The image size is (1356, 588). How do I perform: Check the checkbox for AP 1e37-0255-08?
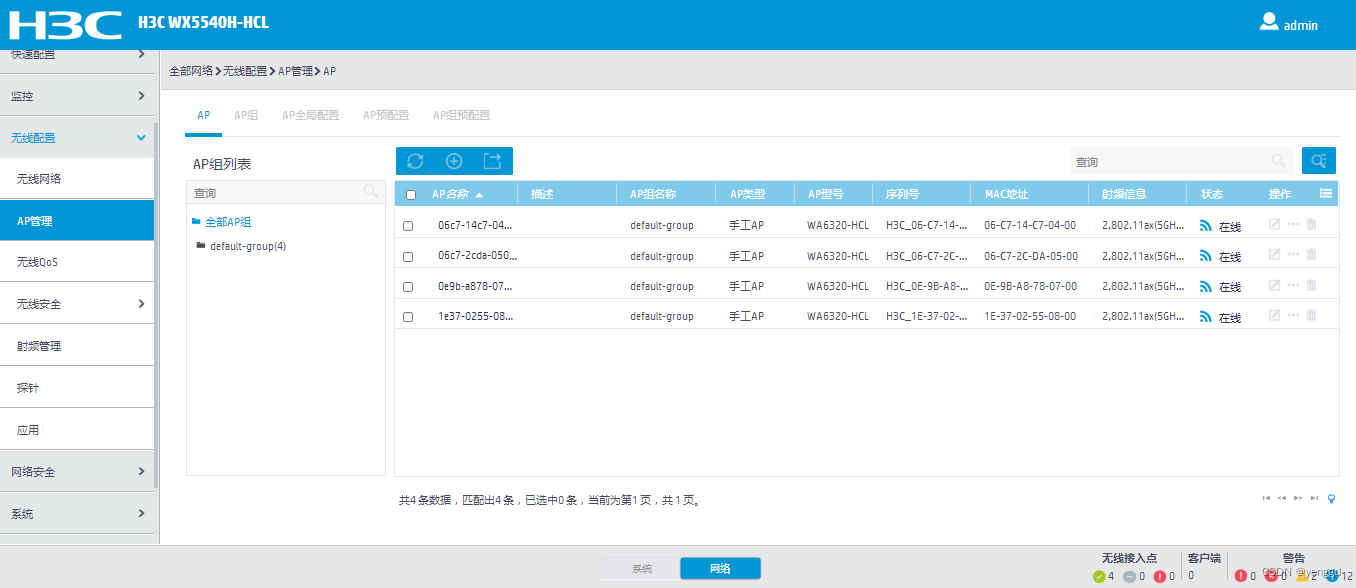[x=409, y=315]
